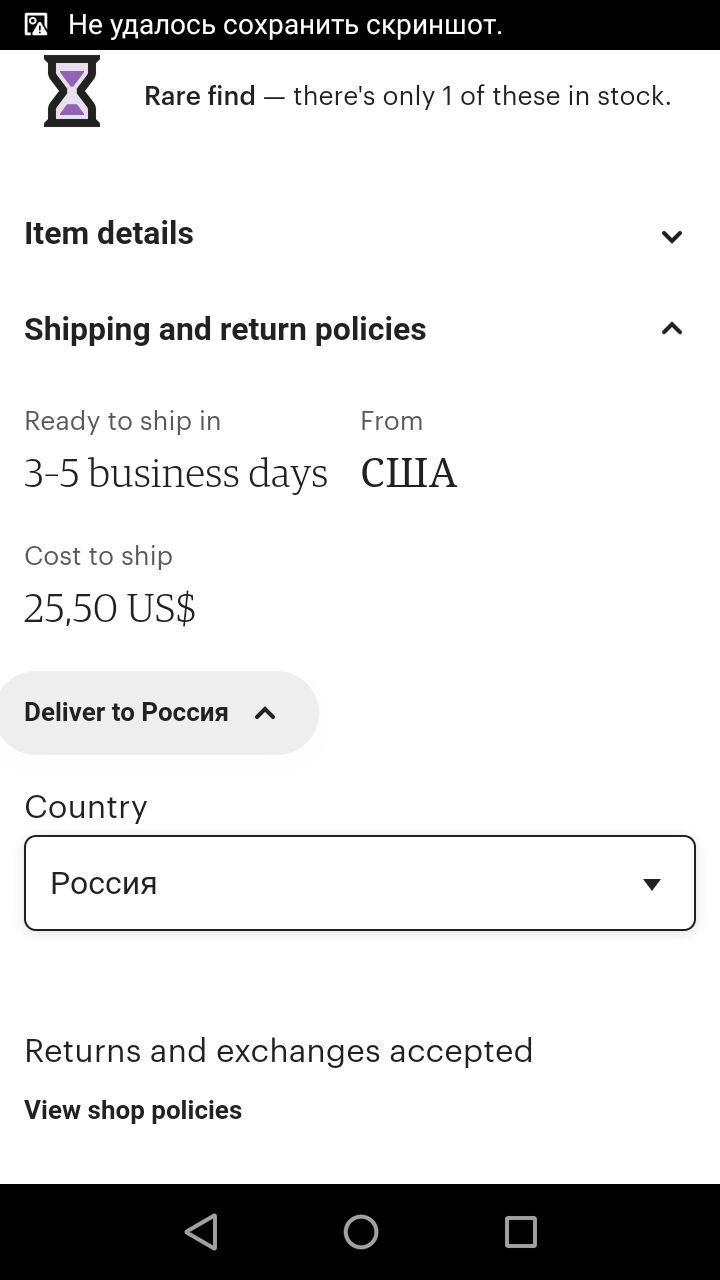Tap the Shipping and return policies heading

coord(225,329)
